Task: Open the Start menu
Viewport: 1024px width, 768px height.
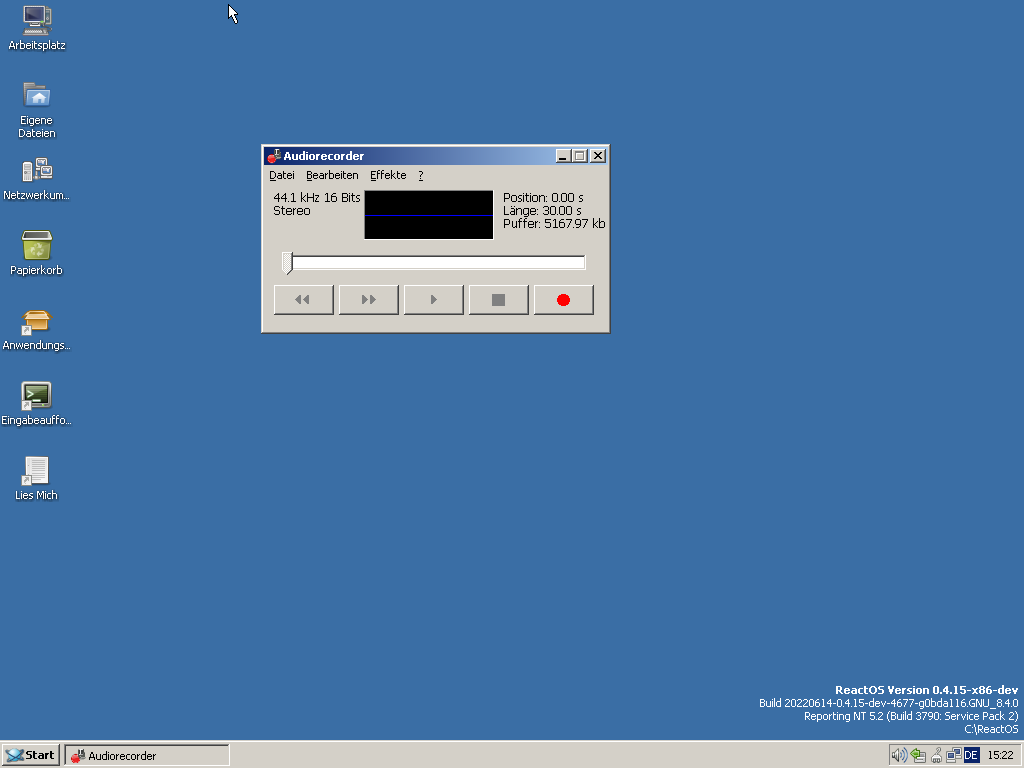Action: tap(31, 755)
